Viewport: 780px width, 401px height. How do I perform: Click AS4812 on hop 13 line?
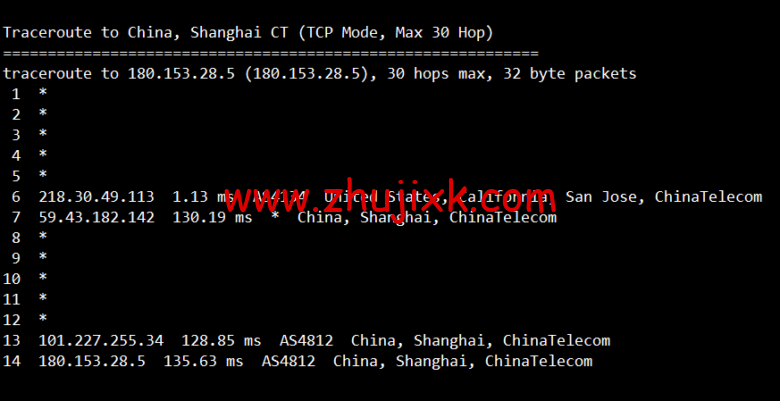tap(306, 341)
